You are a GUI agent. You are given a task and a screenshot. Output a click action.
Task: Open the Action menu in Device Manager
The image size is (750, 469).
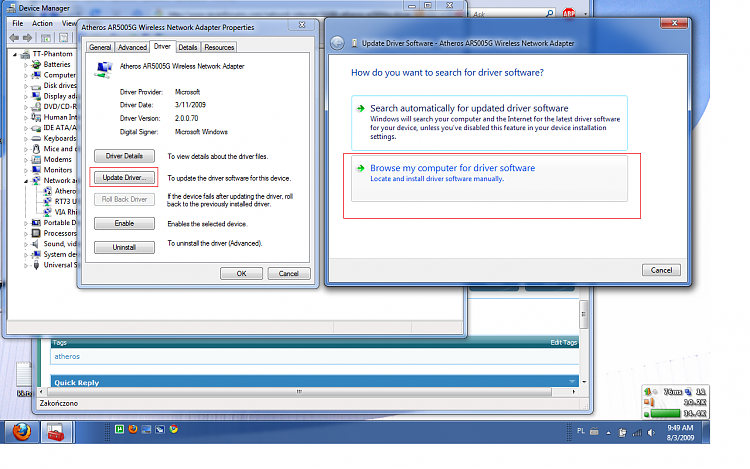pos(42,23)
